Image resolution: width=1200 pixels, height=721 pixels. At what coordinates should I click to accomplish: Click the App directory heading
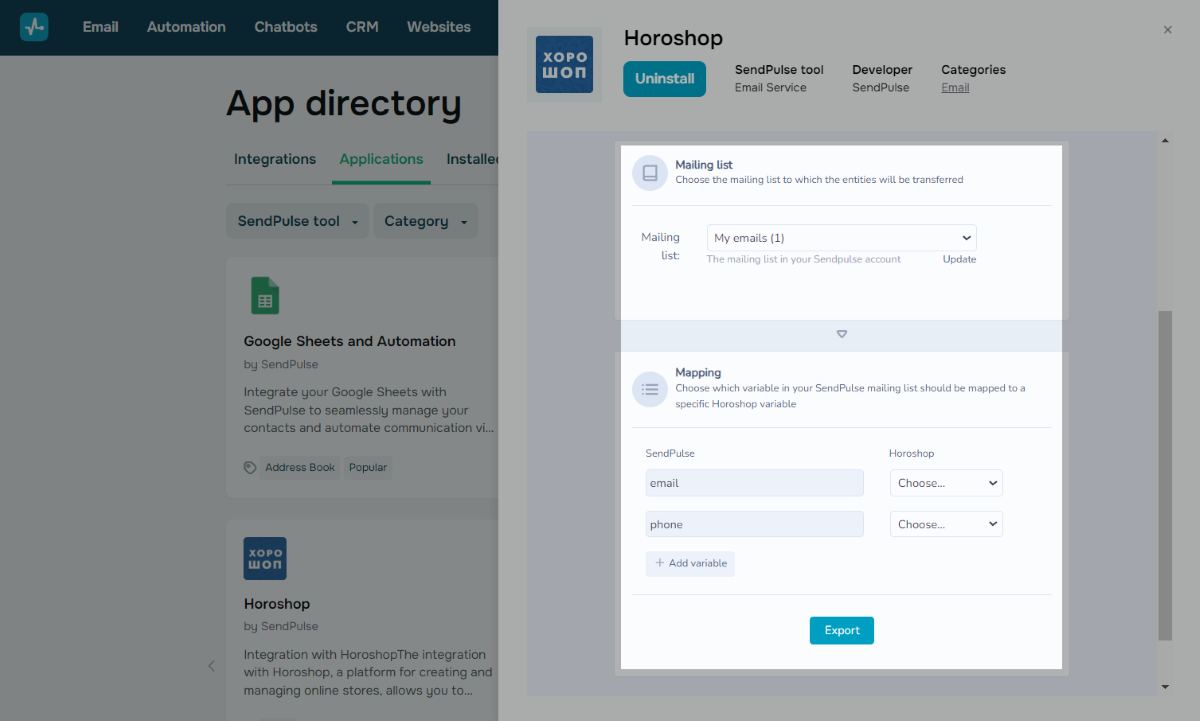click(x=344, y=103)
